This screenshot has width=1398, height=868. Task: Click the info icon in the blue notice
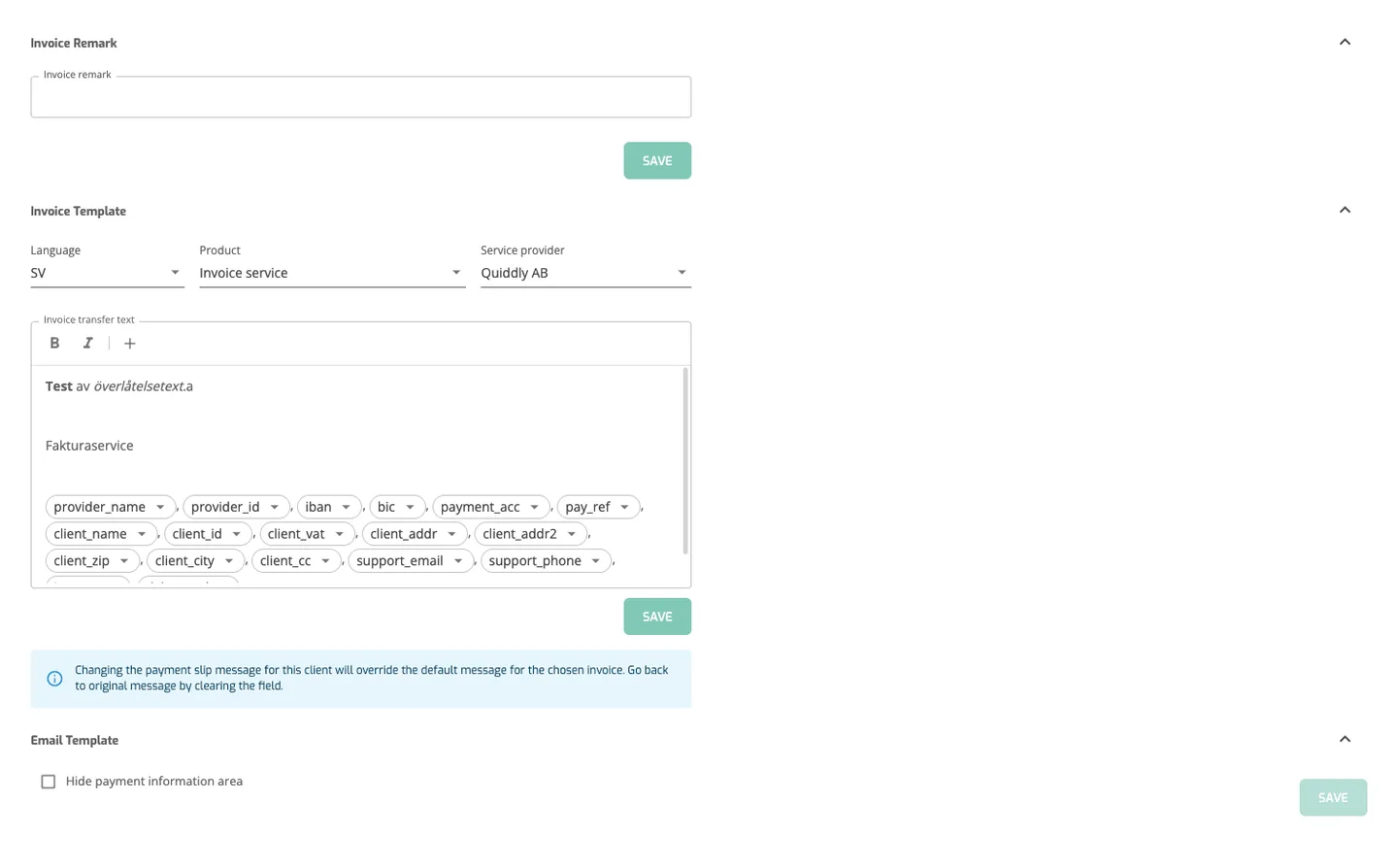pyautogui.click(x=54, y=679)
